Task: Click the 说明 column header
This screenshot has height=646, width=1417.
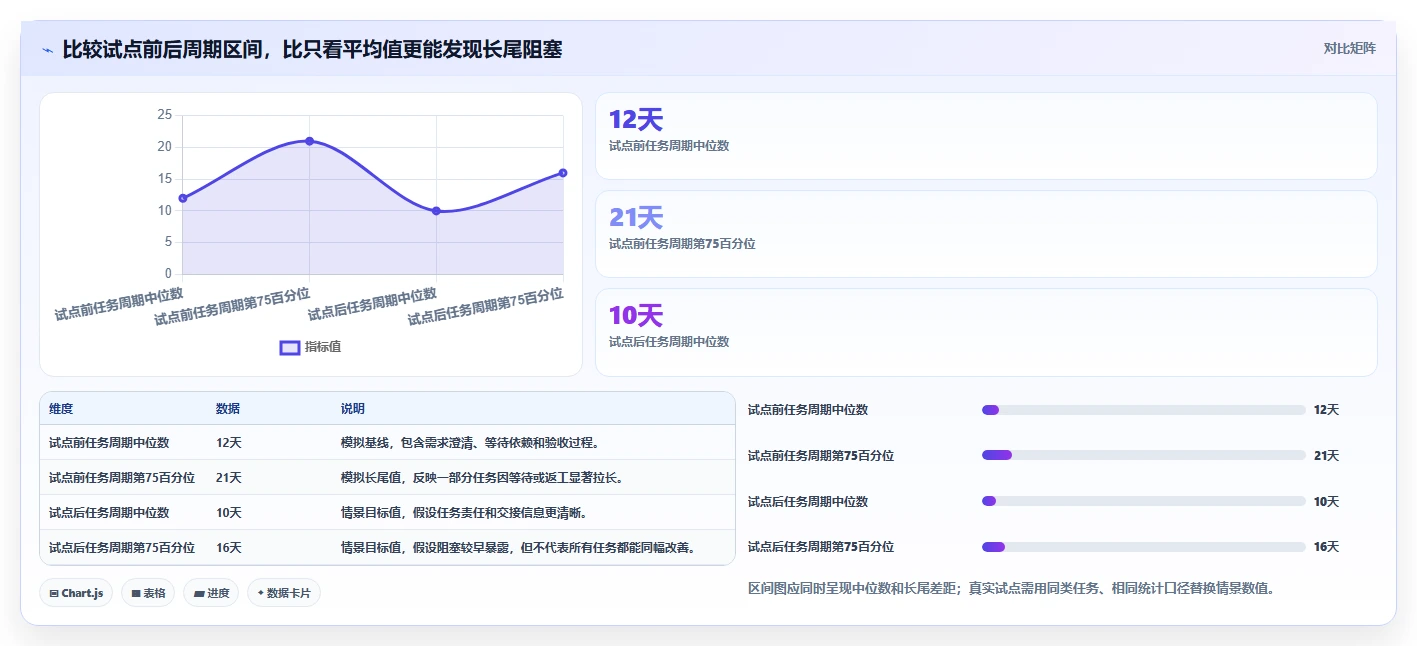Action: click(x=353, y=409)
